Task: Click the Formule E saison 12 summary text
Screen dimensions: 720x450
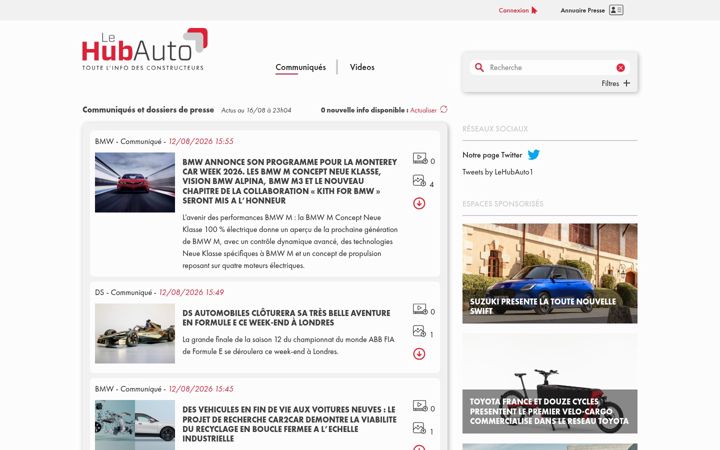Action: (288, 345)
